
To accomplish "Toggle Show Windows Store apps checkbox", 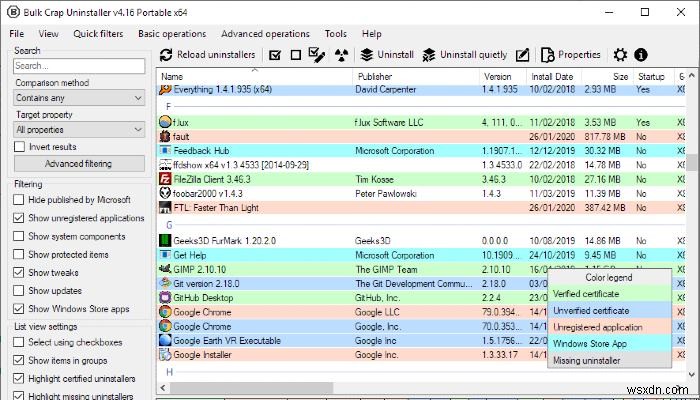I will 19,308.
